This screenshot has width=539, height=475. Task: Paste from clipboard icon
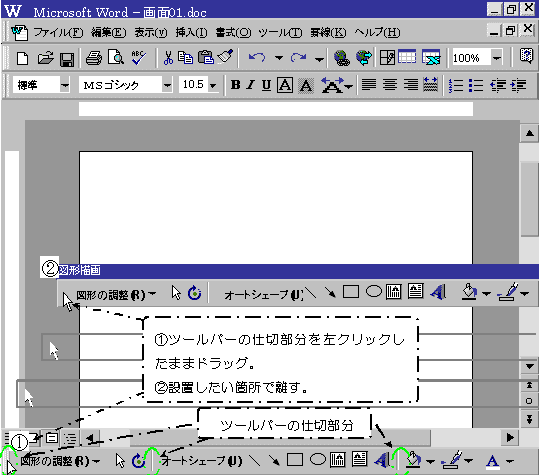pyautogui.click(x=206, y=57)
